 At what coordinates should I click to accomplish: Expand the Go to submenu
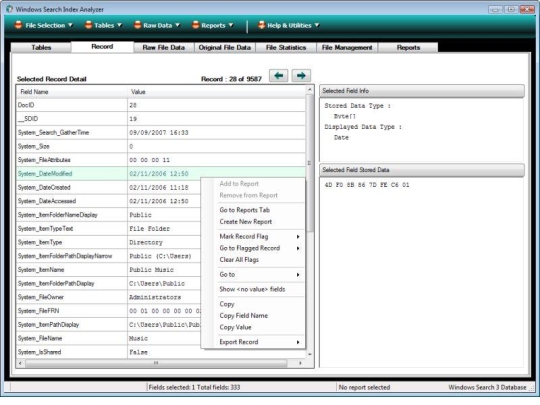pyautogui.click(x=298, y=275)
